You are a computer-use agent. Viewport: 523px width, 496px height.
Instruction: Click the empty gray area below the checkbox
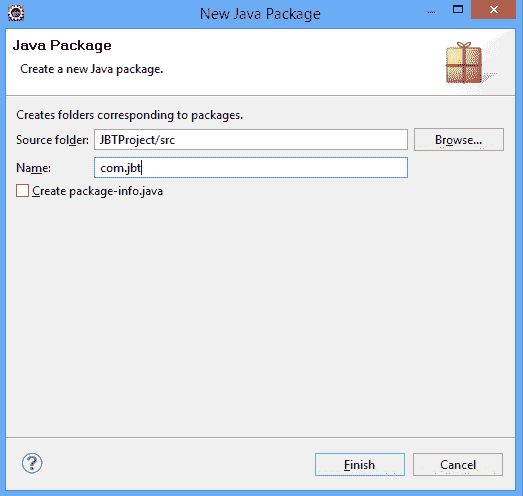[x=260, y=317]
